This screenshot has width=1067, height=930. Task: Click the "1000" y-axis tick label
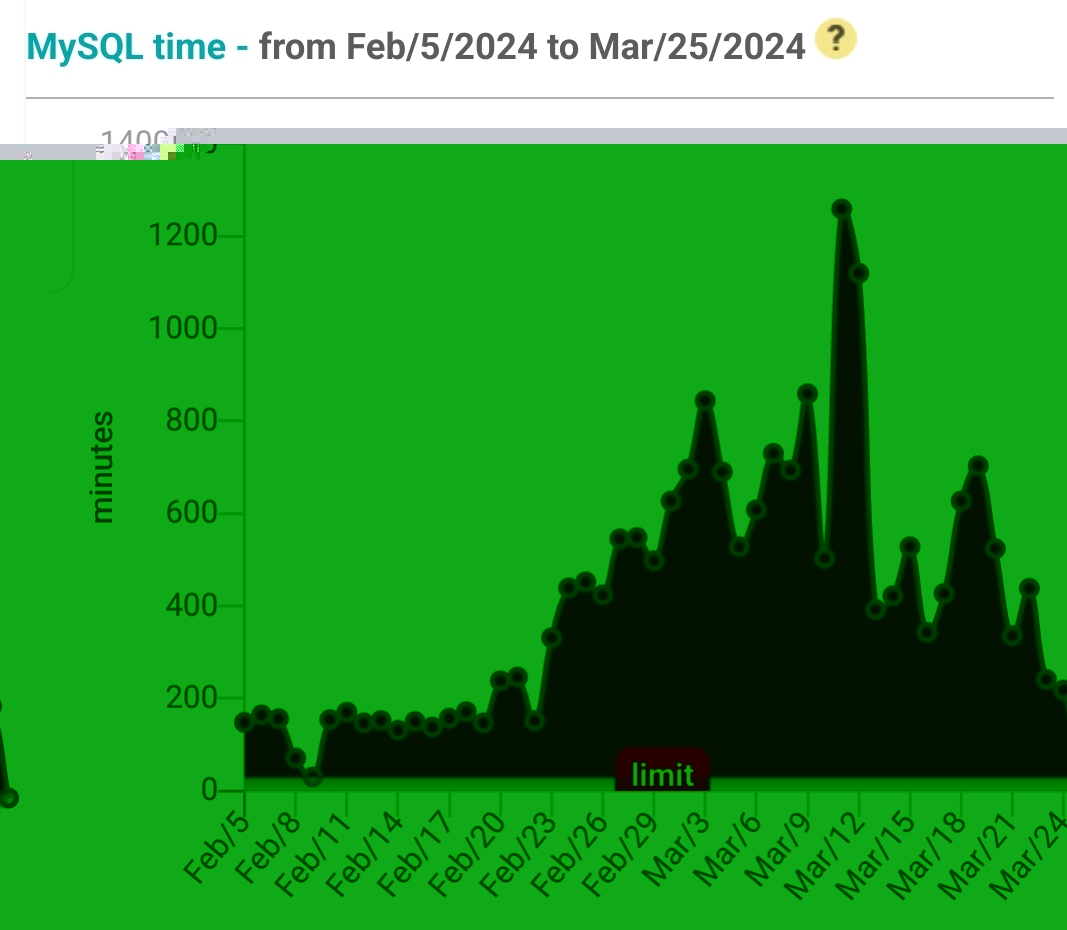tap(182, 328)
